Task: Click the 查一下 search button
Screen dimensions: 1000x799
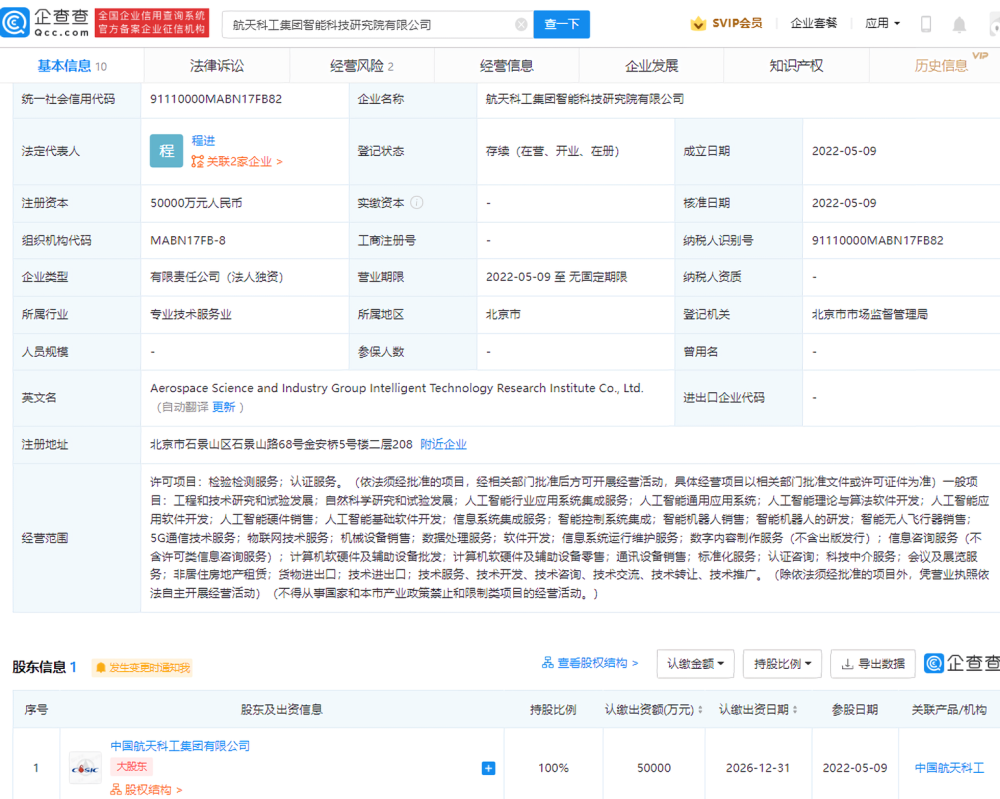Action: [561, 24]
